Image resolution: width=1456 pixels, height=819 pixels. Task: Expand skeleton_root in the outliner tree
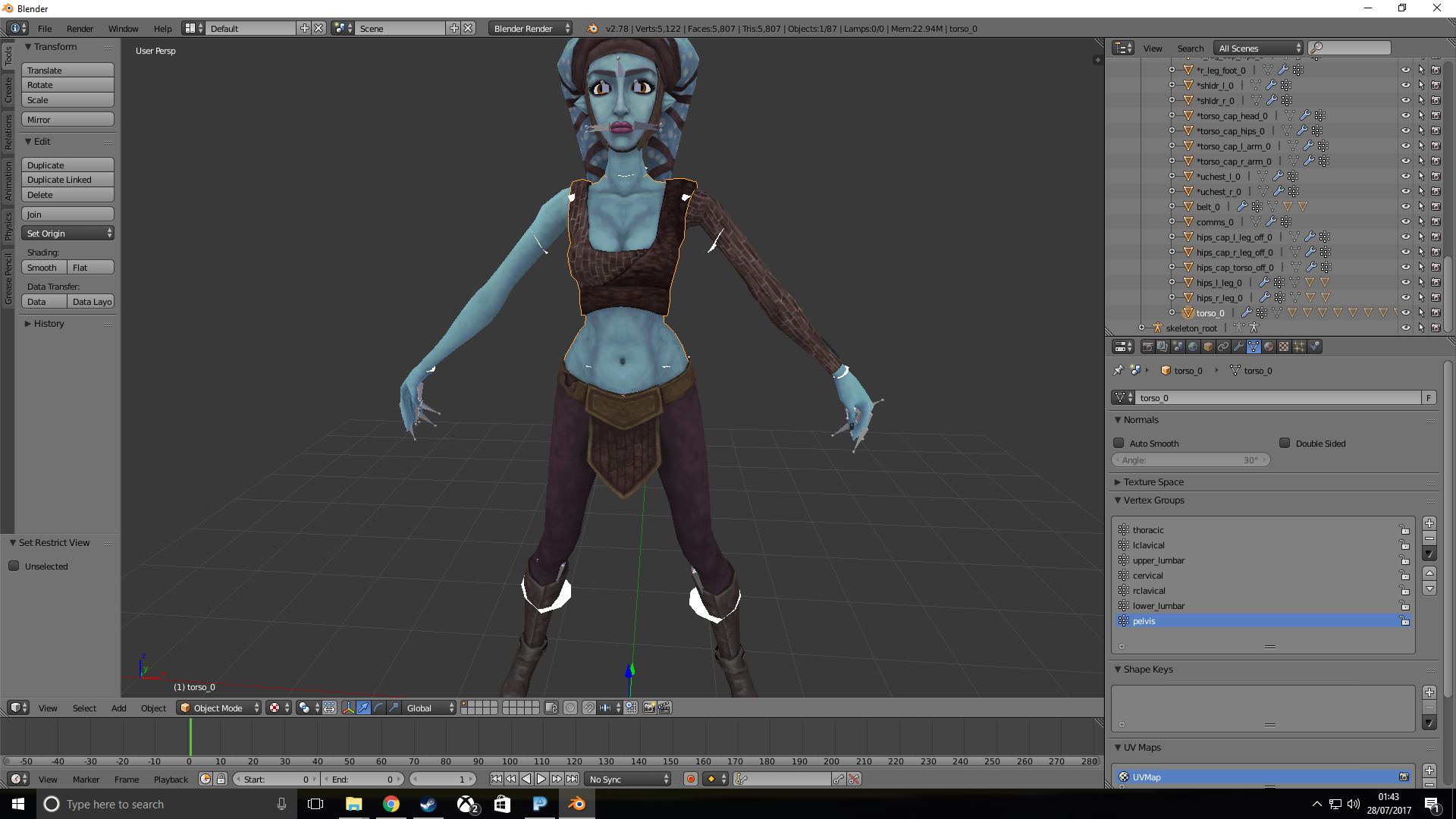1141,328
